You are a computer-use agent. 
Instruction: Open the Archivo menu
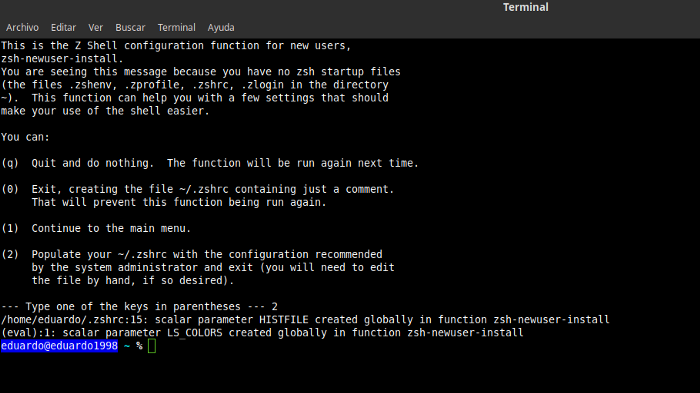coord(22,28)
